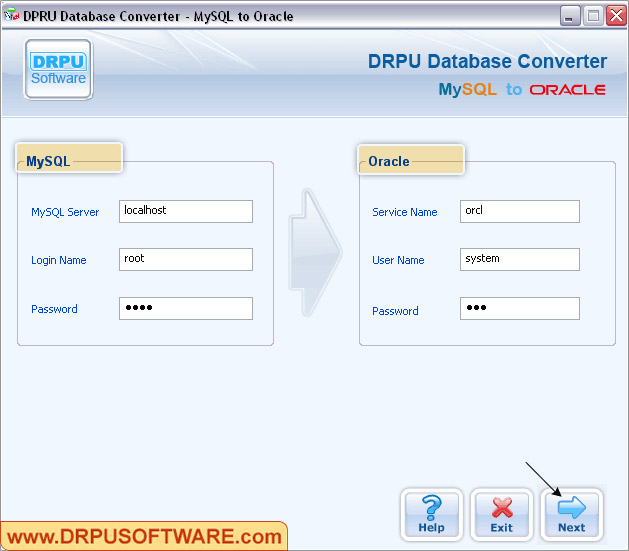Open Help with the question mark button
The image size is (629, 551).
(x=432, y=515)
